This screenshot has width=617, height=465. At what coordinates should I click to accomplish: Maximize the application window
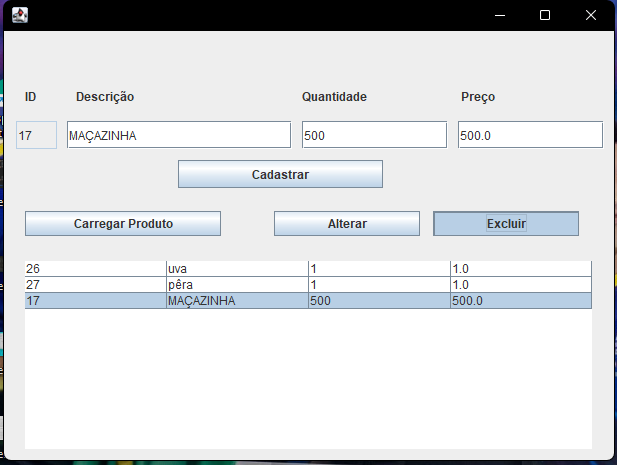pyautogui.click(x=545, y=15)
